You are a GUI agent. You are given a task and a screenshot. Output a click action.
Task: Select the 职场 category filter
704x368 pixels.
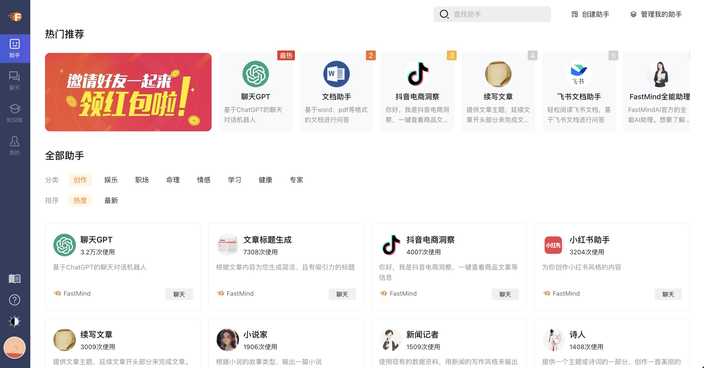(x=142, y=180)
